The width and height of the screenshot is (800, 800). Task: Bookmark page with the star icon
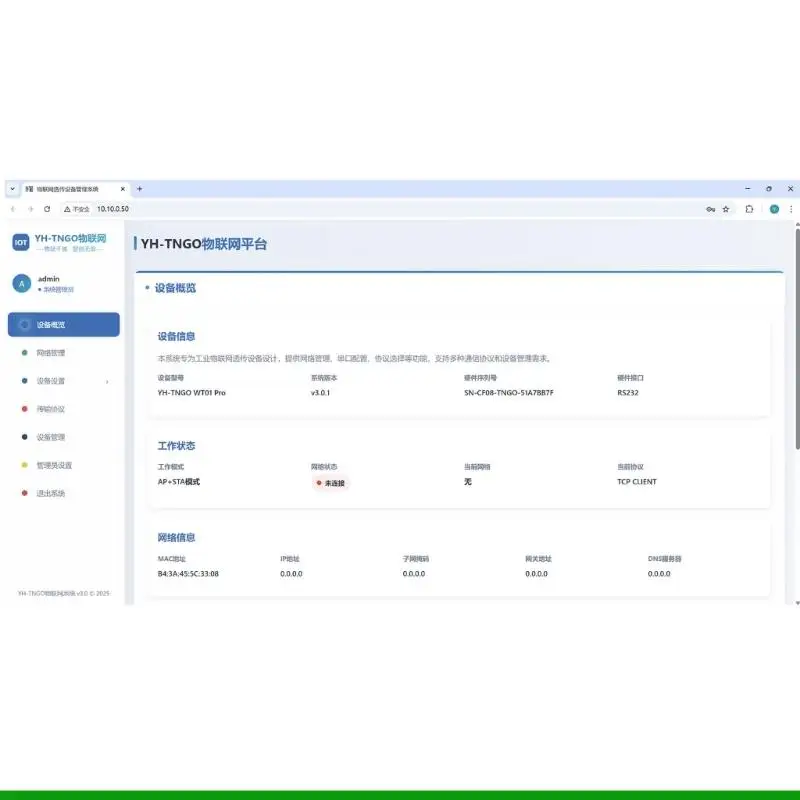click(726, 209)
